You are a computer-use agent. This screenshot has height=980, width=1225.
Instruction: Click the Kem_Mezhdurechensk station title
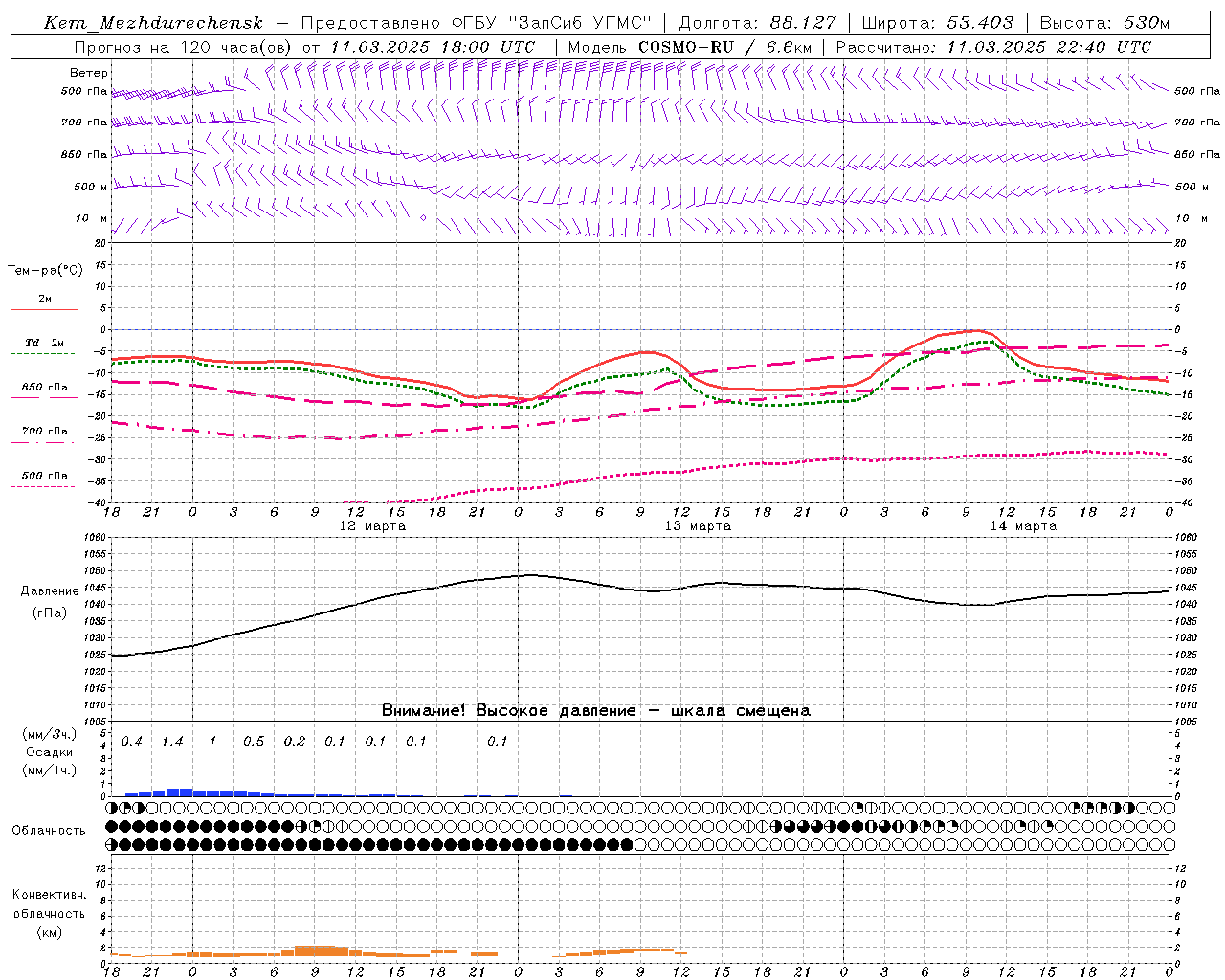(x=153, y=23)
